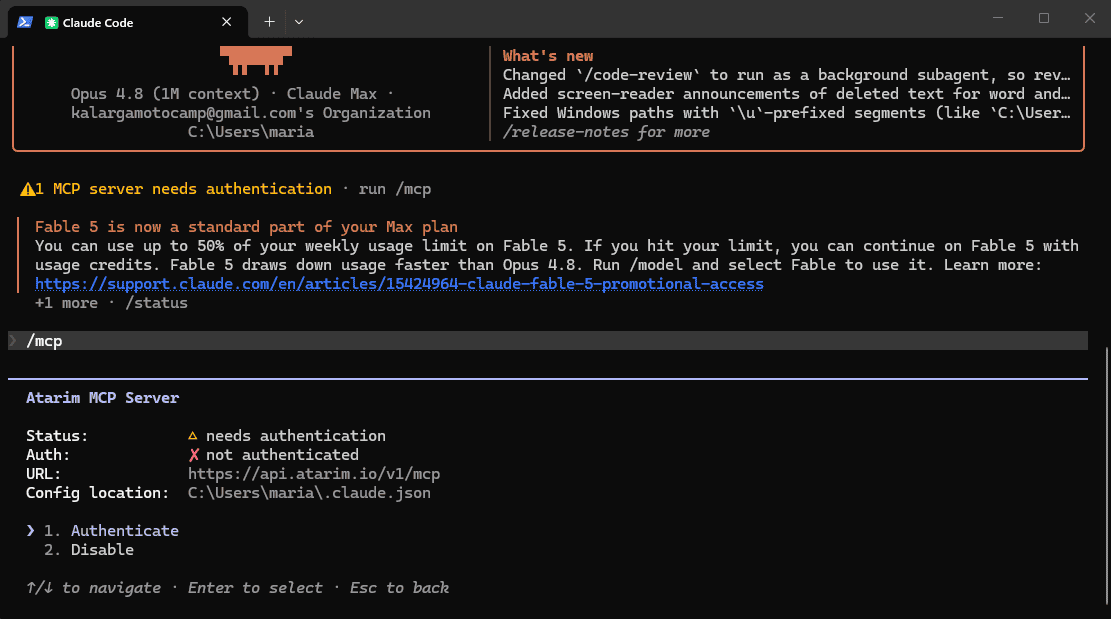This screenshot has width=1111, height=619.
Task: Click the orange Claude mascot logo
Action: pos(256,60)
